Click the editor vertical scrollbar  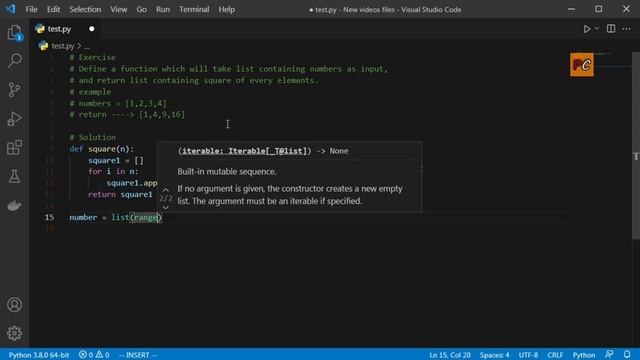pyautogui.click(x=636, y=146)
